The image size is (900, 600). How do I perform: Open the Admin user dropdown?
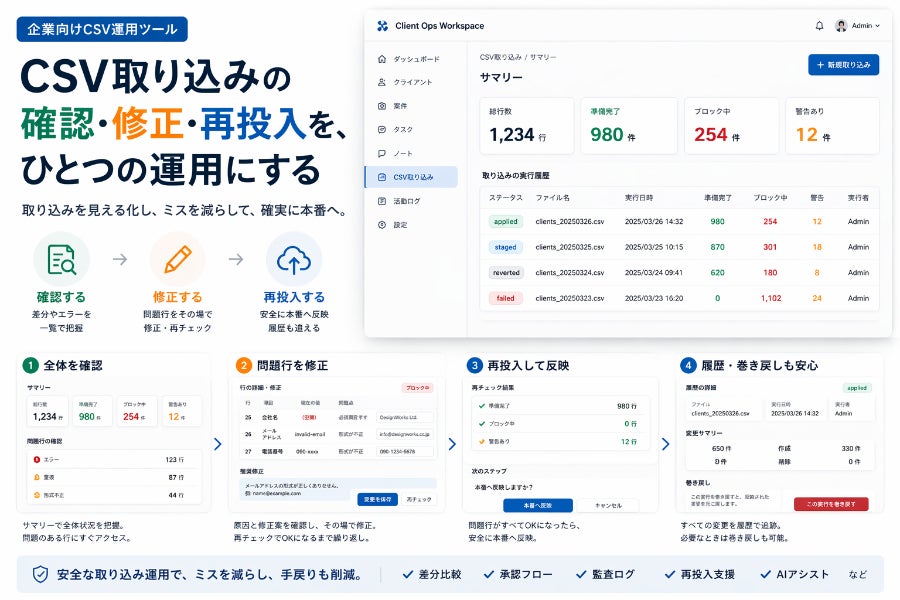(x=858, y=26)
